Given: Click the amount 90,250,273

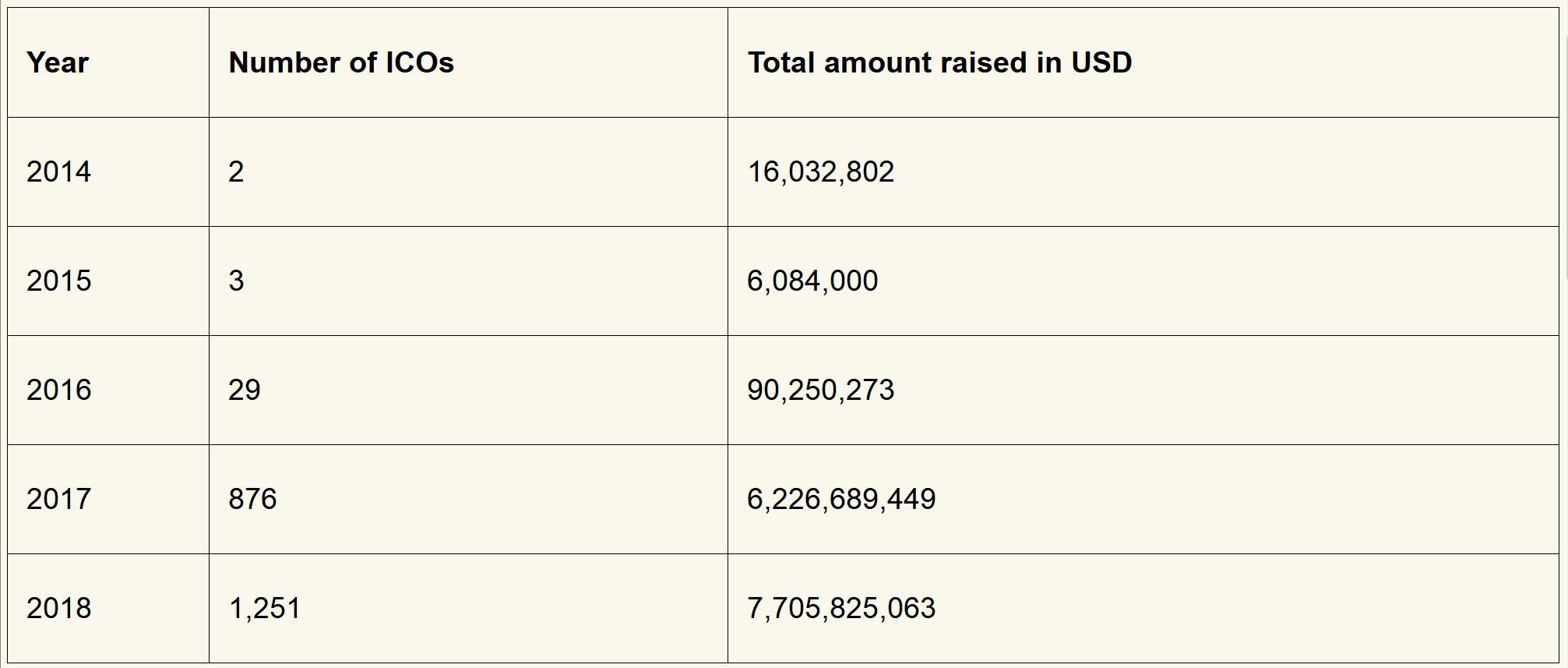Looking at the screenshot, I should tap(820, 390).
